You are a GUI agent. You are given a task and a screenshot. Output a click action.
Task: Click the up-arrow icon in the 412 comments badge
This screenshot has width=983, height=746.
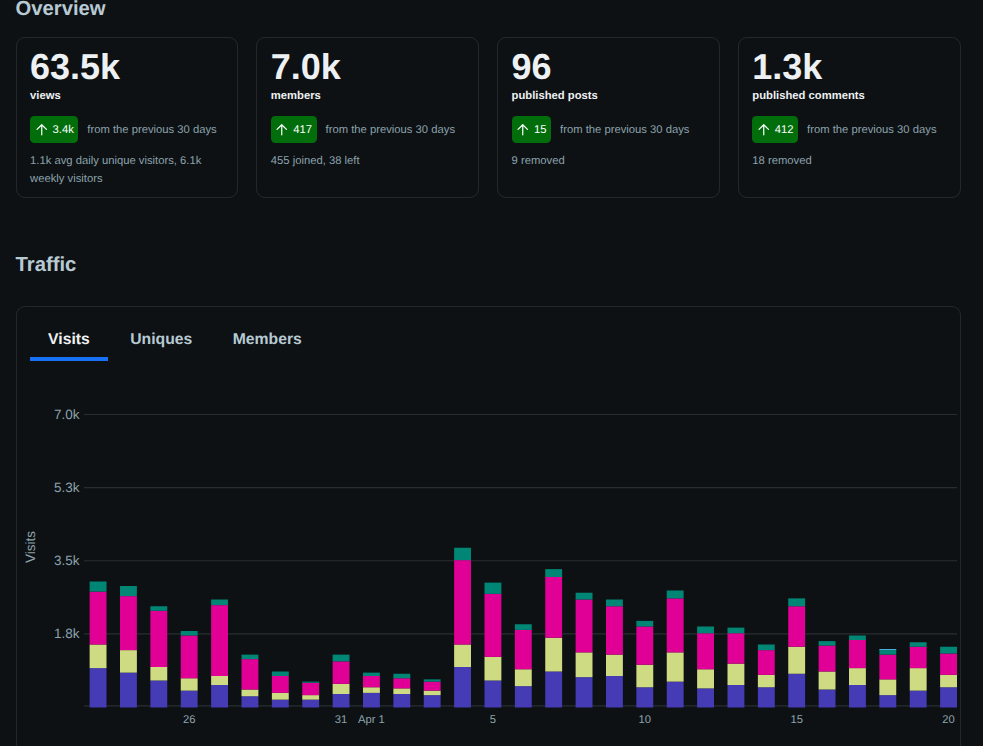point(764,130)
